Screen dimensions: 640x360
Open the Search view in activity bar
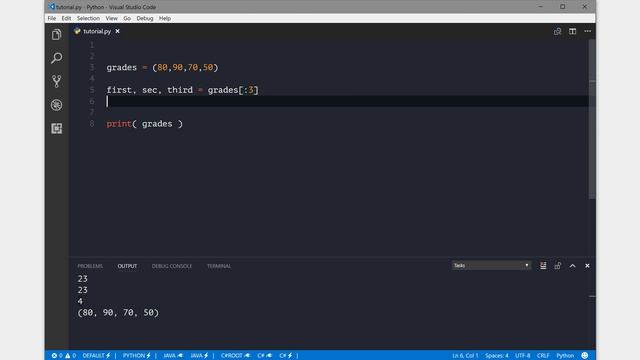[x=57, y=58]
